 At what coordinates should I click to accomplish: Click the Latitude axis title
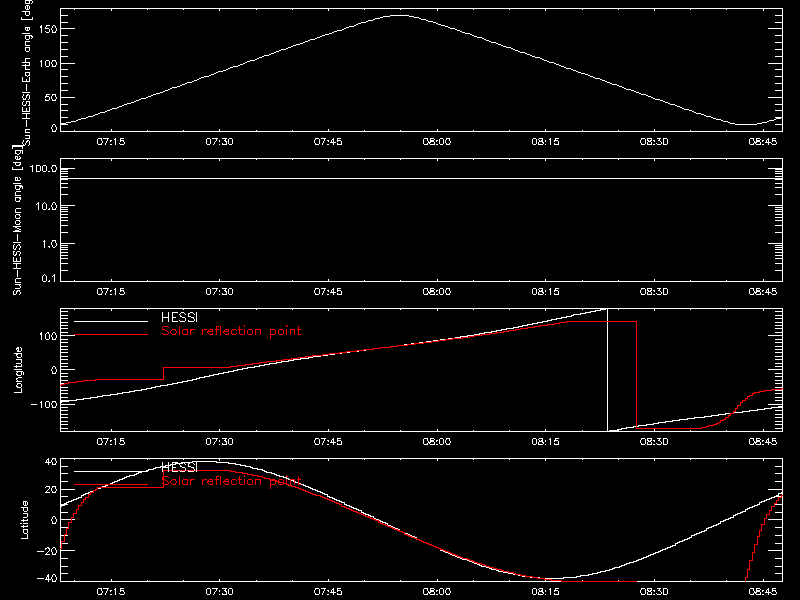click(x=24, y=520)
